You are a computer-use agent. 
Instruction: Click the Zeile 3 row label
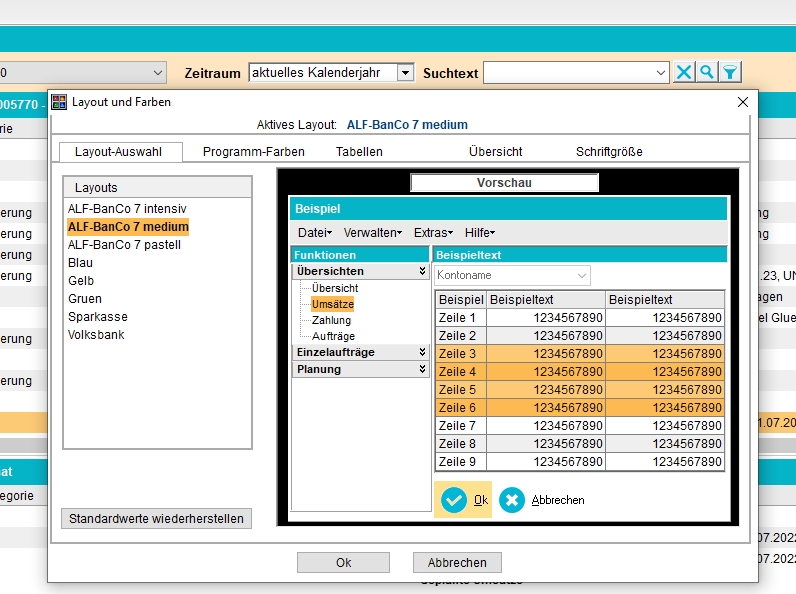coord(457,354)
